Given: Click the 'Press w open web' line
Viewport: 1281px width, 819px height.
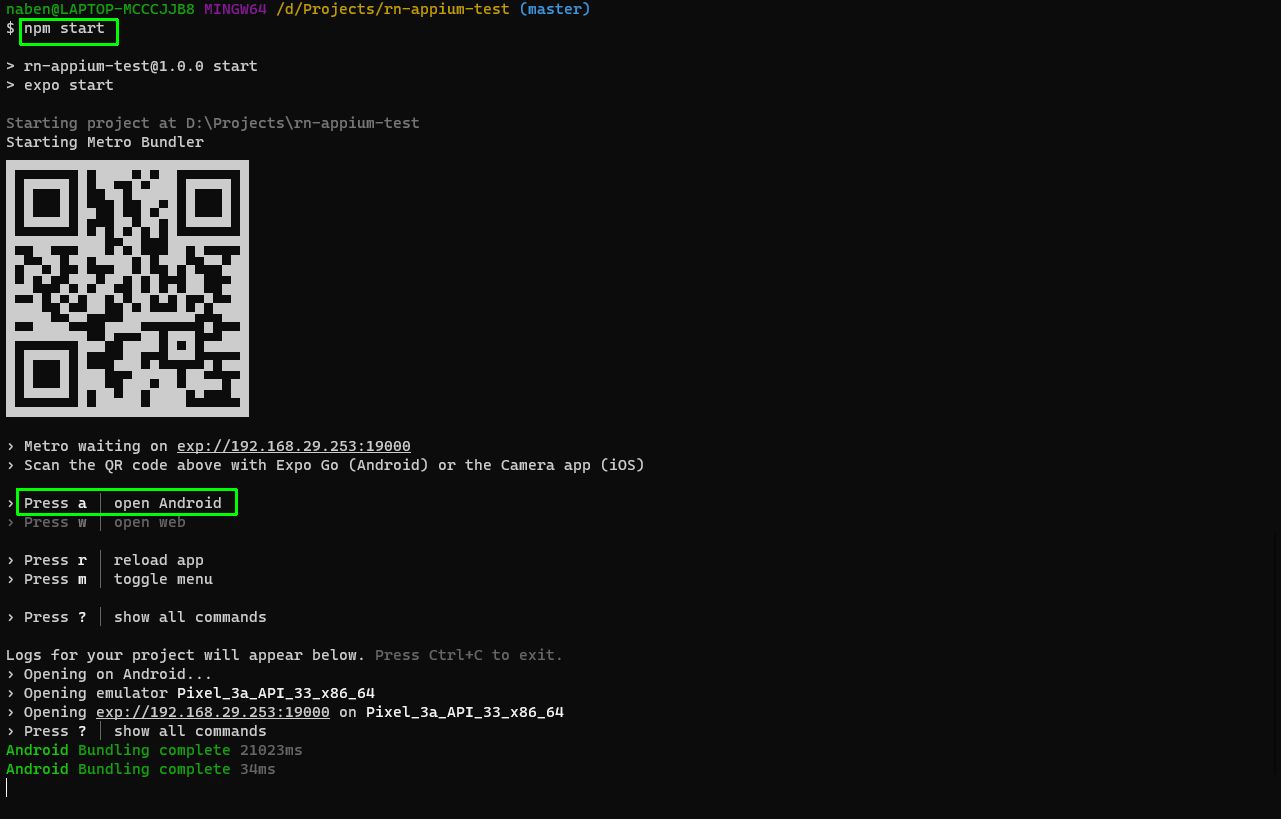Looking at the screenshot, I should point(96,522).
